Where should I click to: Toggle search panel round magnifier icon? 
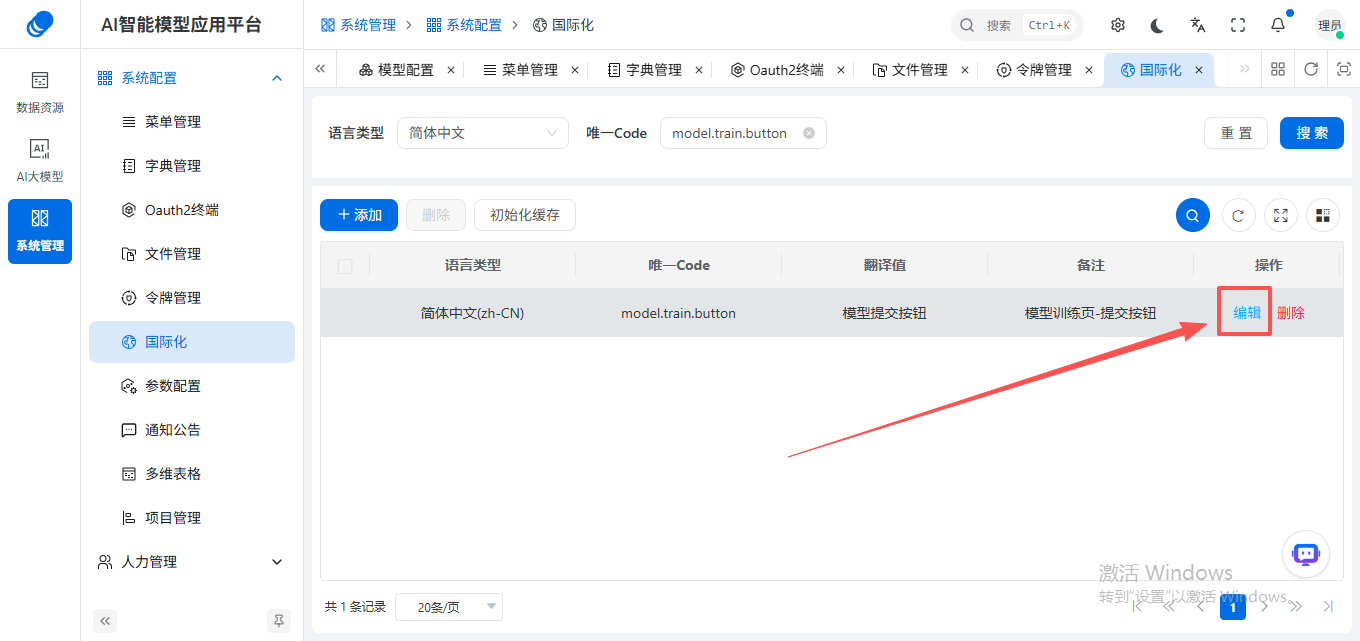1193,215
